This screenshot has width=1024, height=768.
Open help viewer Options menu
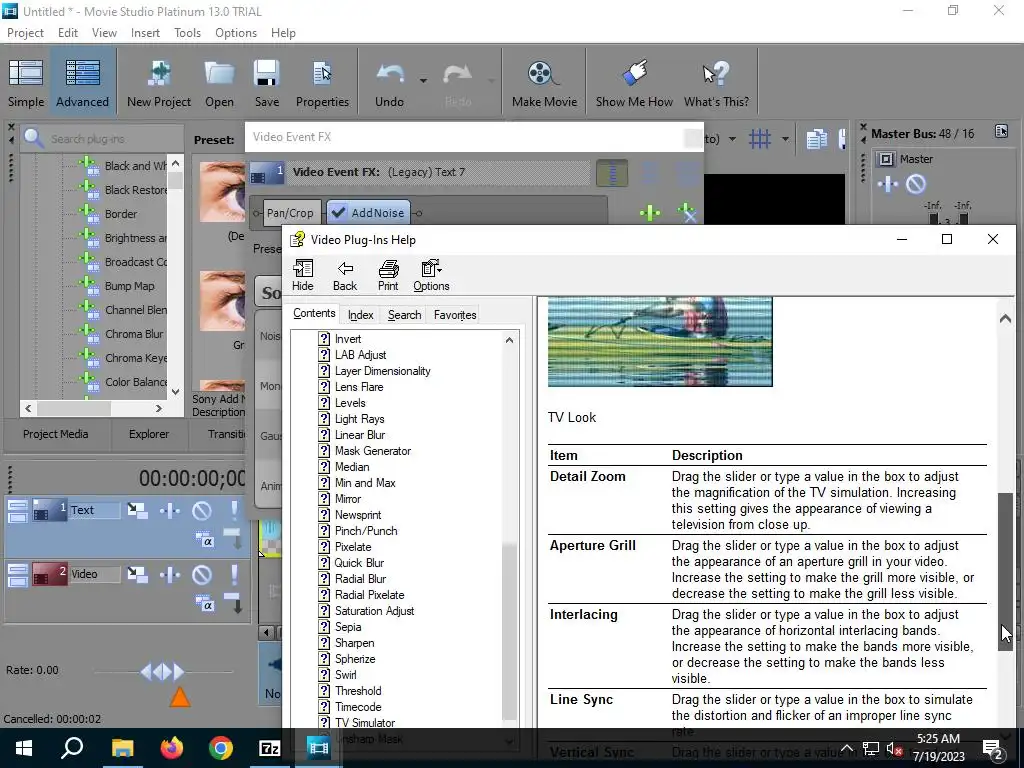point(431,275)
